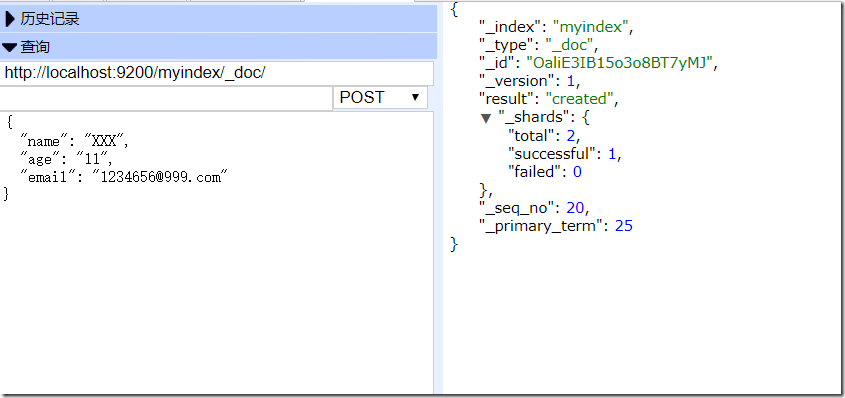Click inside the JSON request body editor

(217, 252)
